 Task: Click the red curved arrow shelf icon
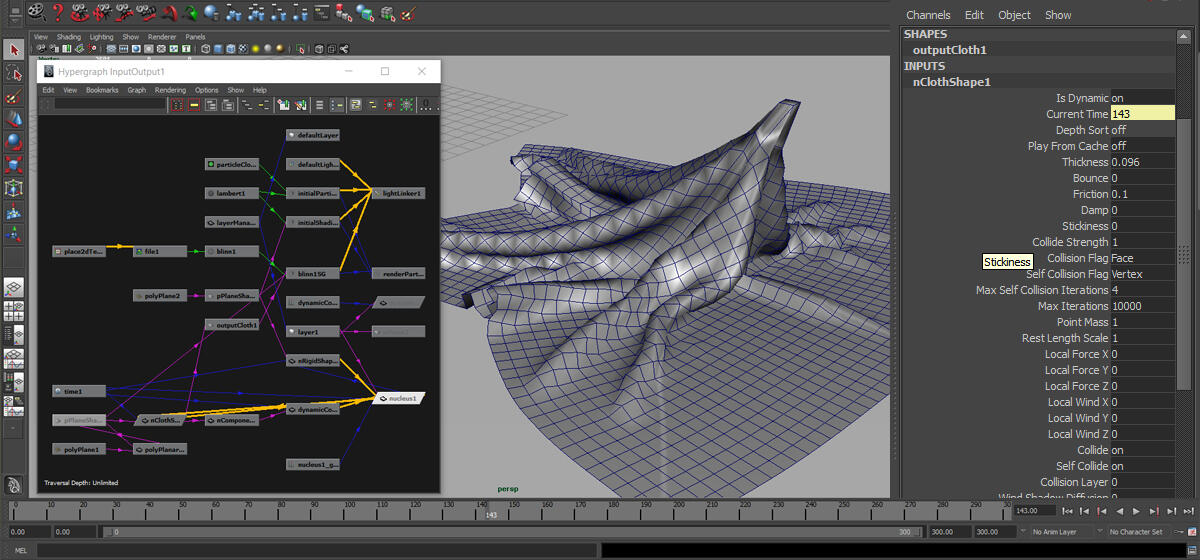click(168, 12)
